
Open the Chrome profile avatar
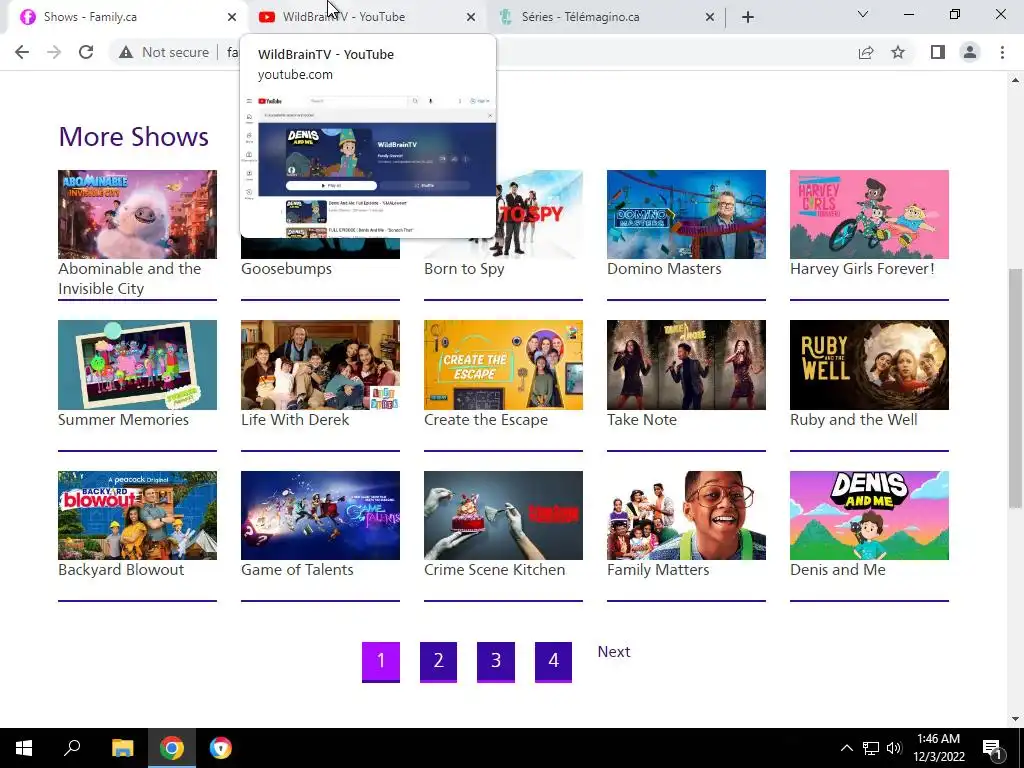tap(970, 52)
